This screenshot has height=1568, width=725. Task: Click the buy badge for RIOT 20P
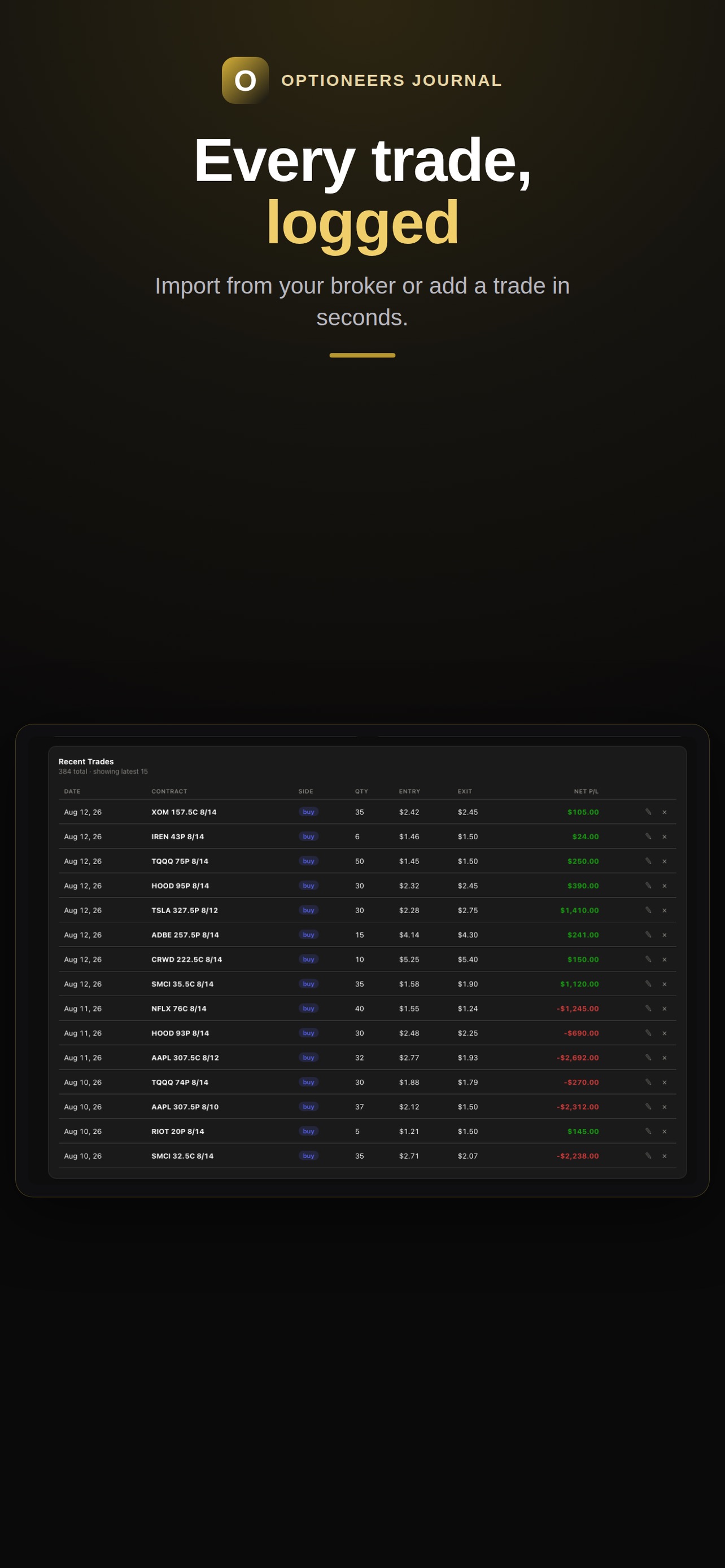[x=309, y=1132]
